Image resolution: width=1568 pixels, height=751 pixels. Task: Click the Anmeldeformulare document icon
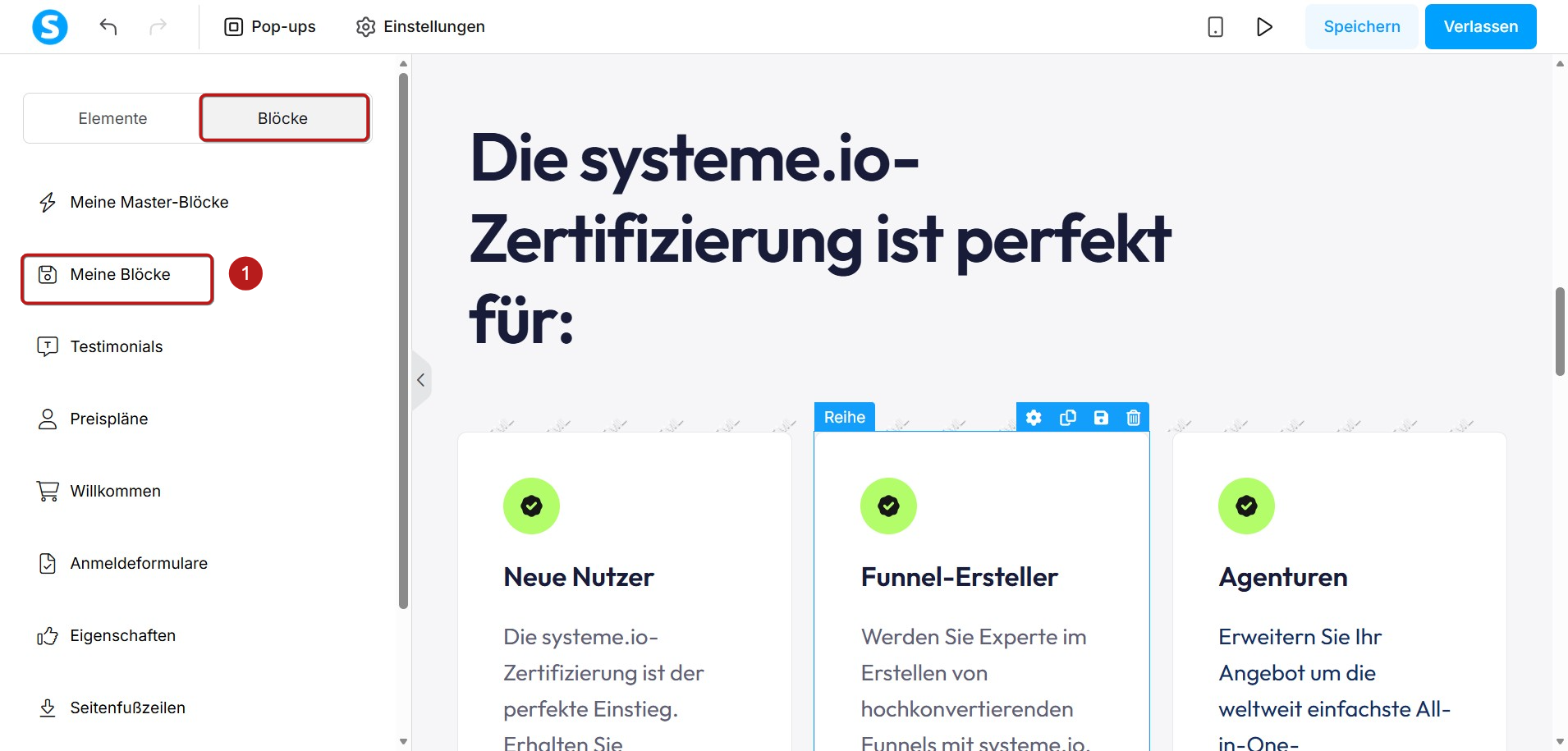(x=48, y=563)
